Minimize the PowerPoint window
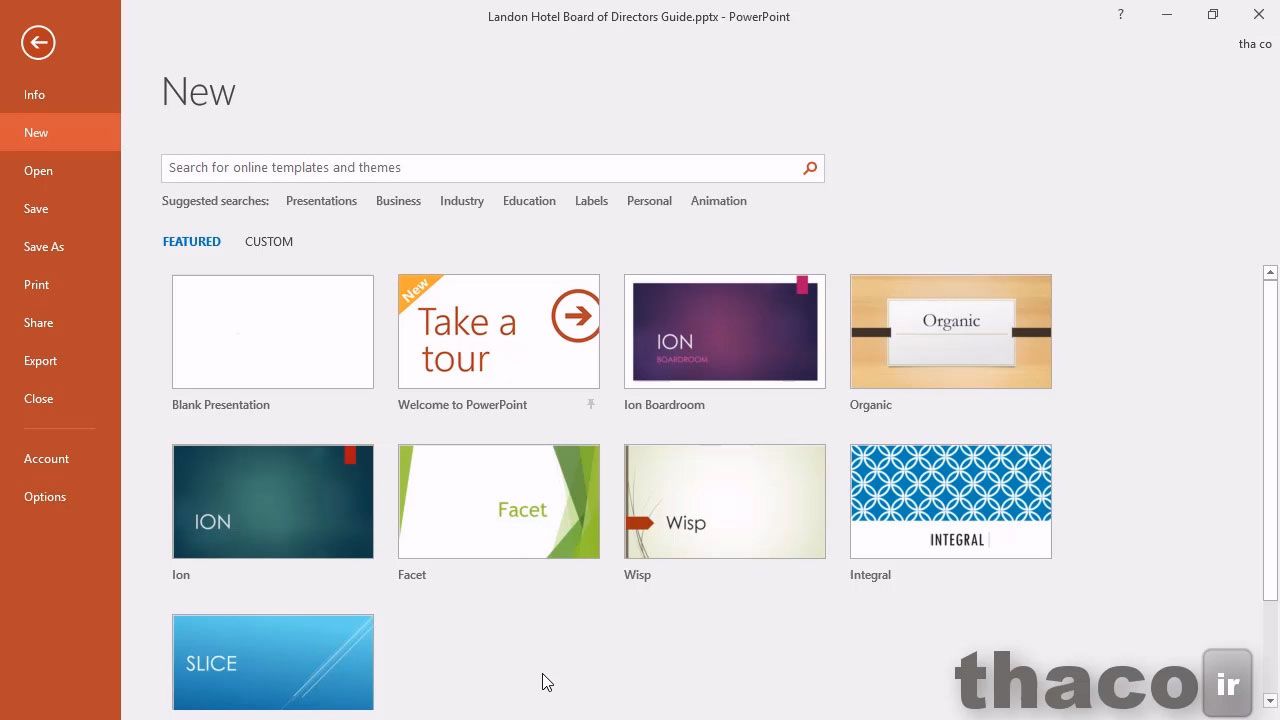The width and height of the screenshot is (1280, 720). 1166,14
